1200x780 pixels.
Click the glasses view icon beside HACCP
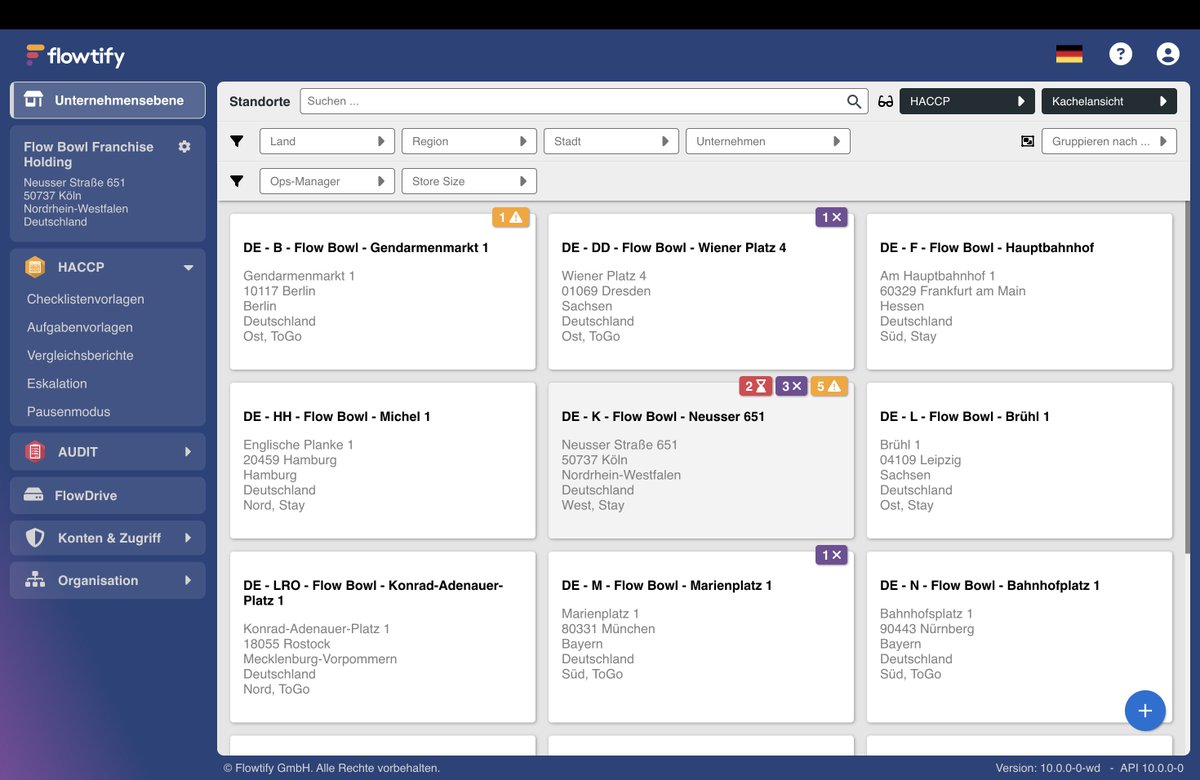click(885, 101)
